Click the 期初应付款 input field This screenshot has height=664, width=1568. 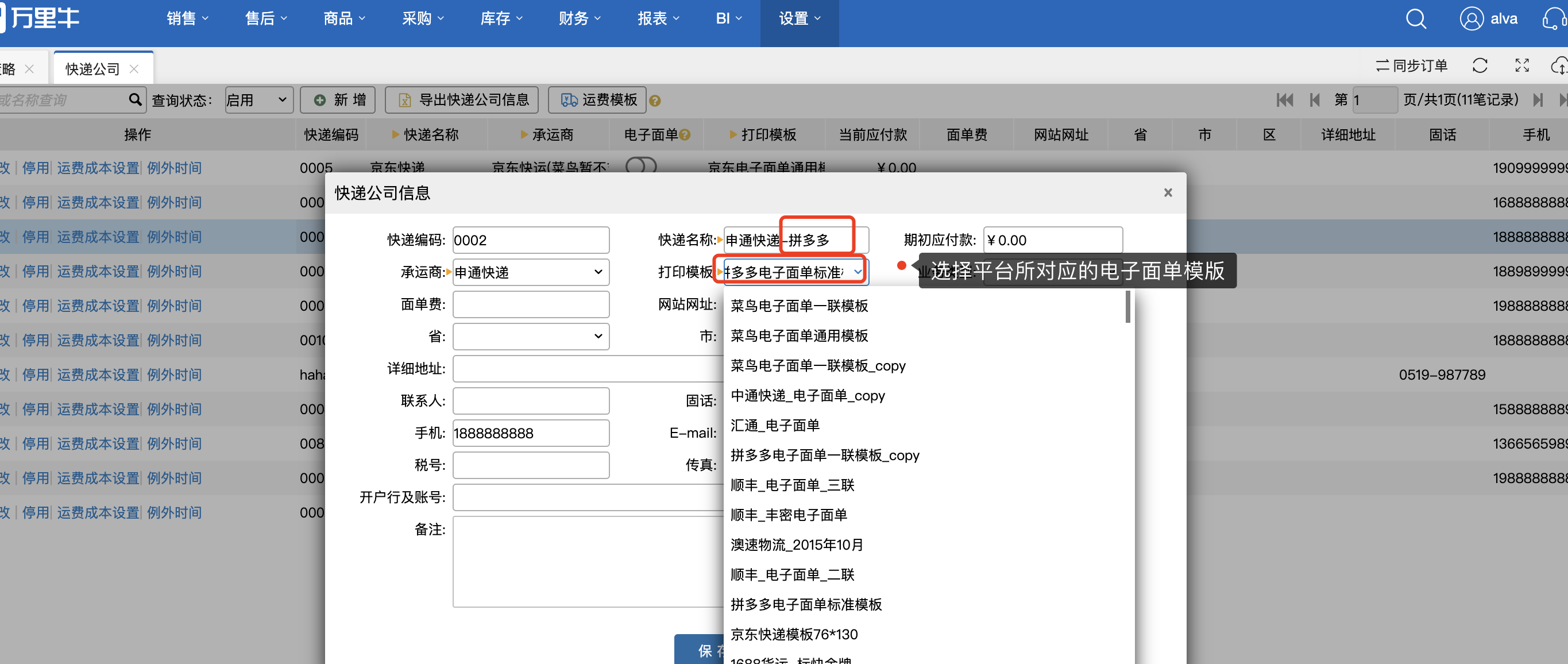pos(1052,240)
